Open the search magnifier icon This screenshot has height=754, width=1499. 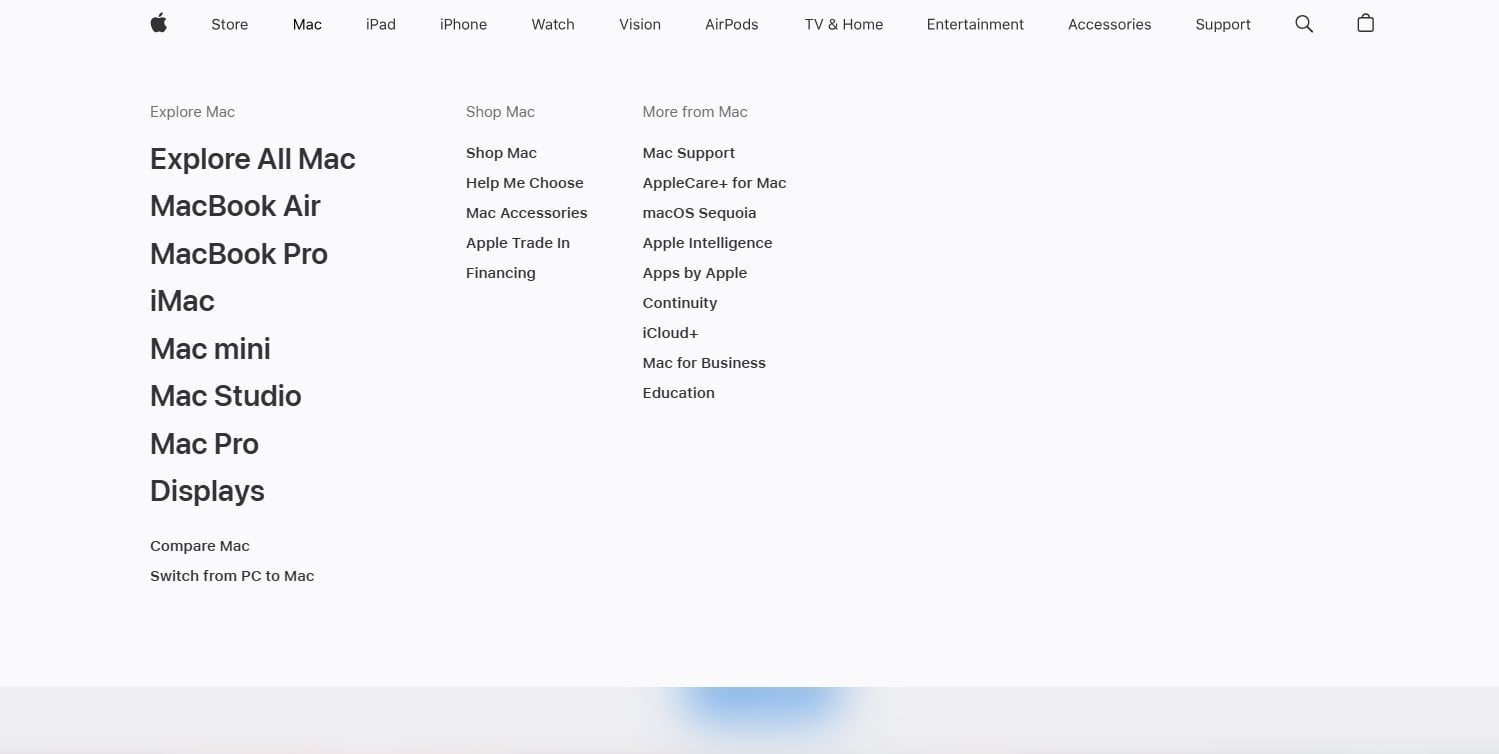click(x=1304, y=24)
